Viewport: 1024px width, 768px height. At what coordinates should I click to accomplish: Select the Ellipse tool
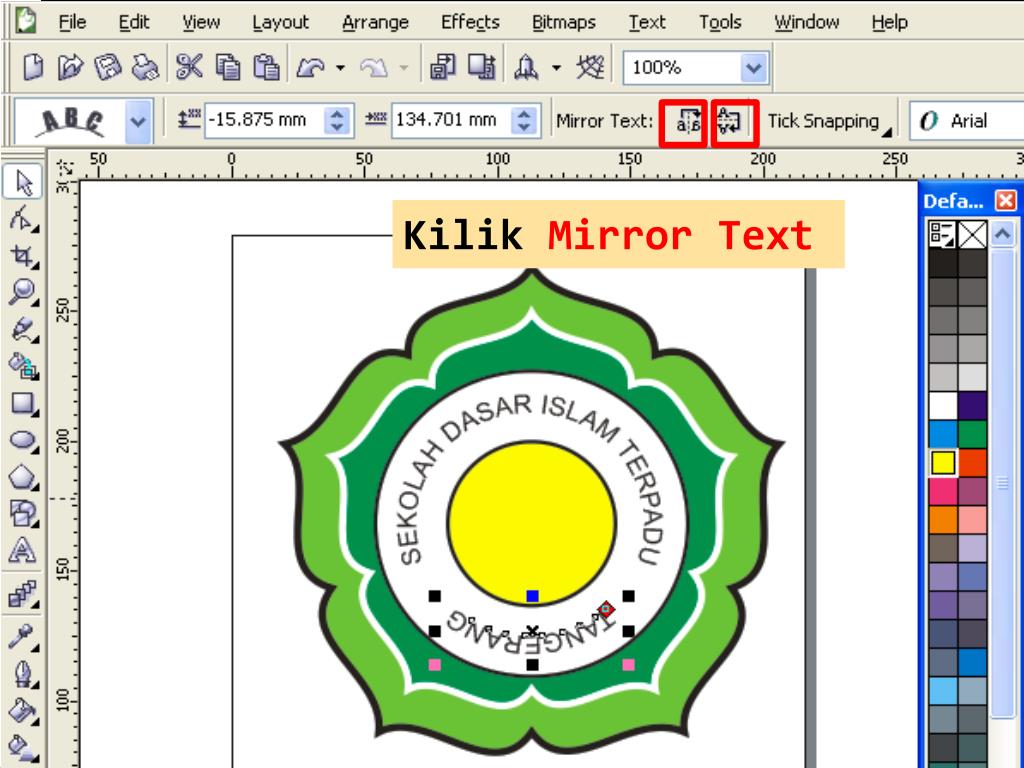[23, 440]
